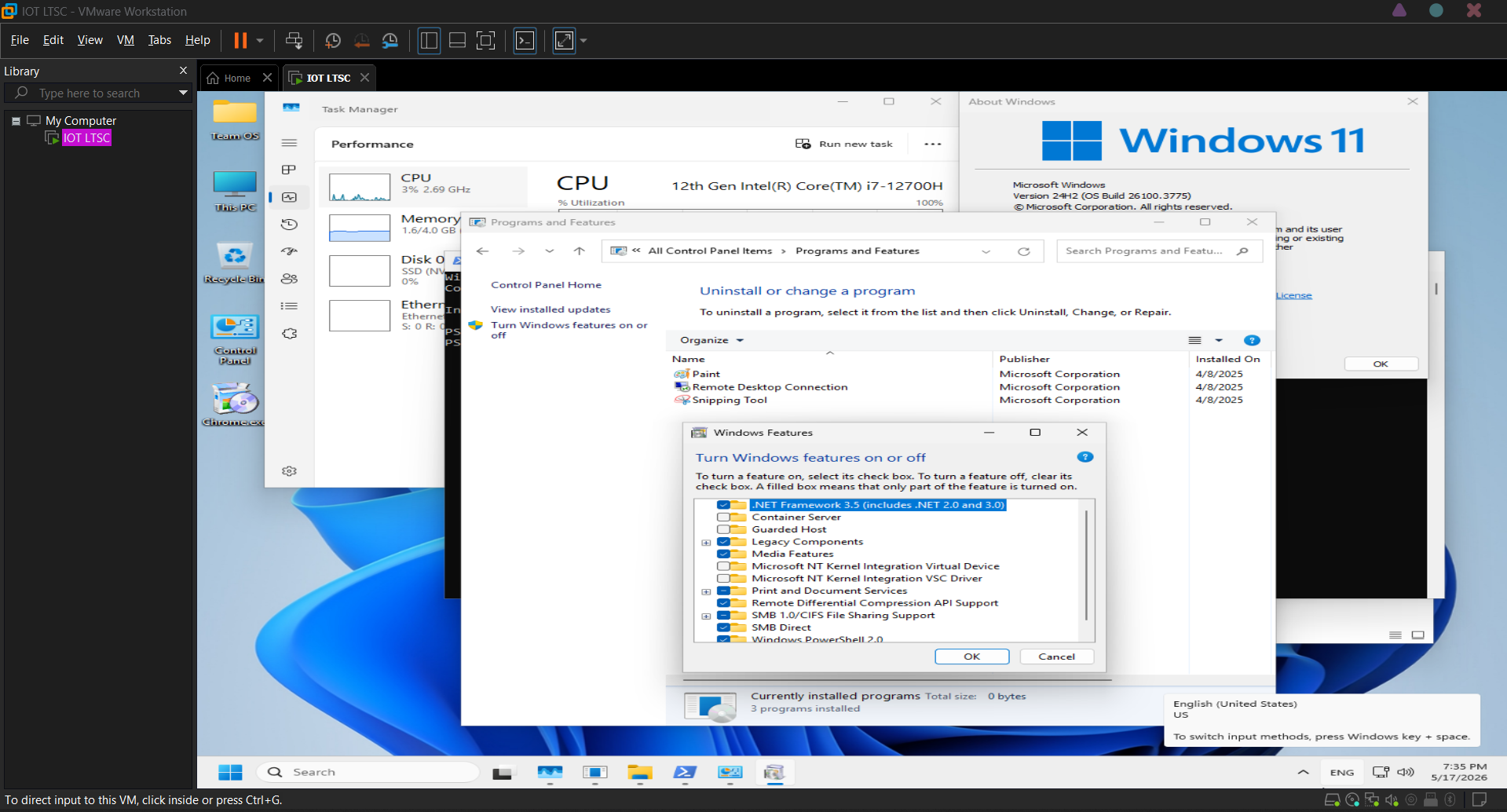The image size is (1507, 812).
Task: Open the Windows Start menu in the VM
Action: (x=230, y=773)
